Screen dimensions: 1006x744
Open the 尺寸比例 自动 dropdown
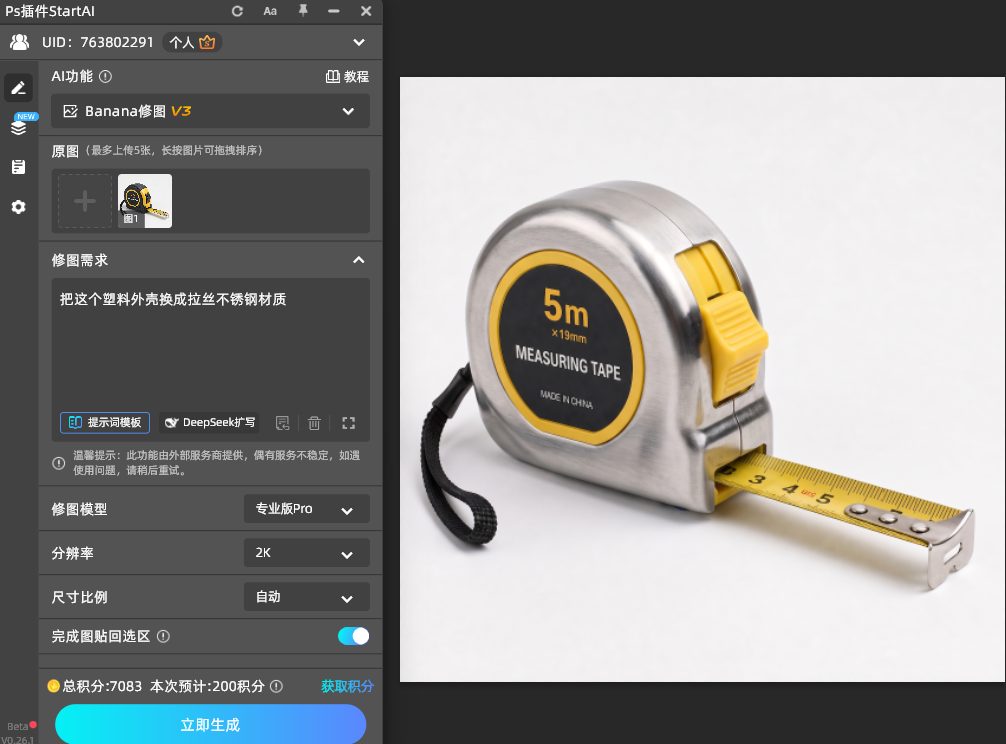[307, 597]
